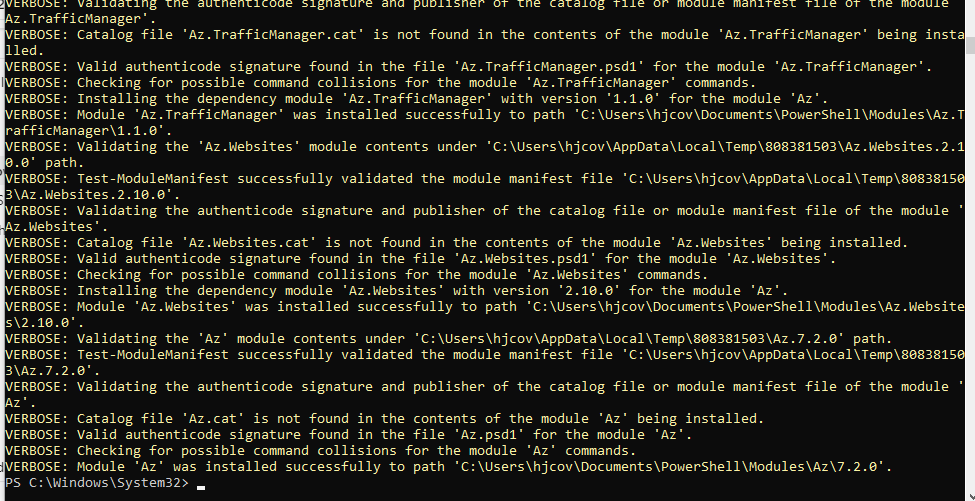Viewport: 975px width, 501px height.
Task: Click the path ending 'Modules\Az\7.2.0'
Action: point(672,467)
